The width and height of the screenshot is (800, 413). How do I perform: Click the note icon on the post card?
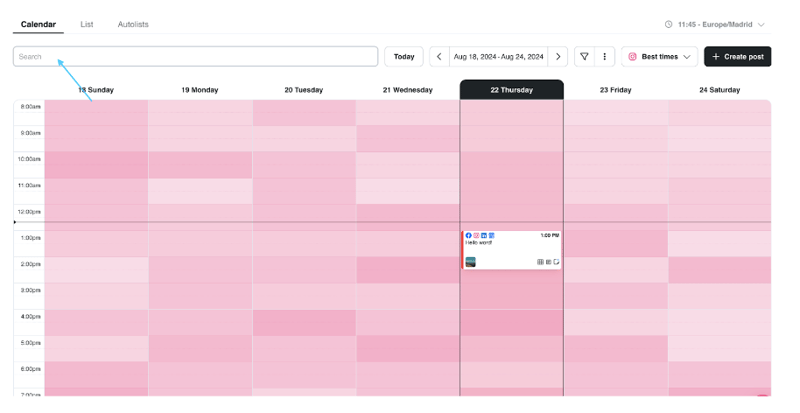[x=556, y=262]
